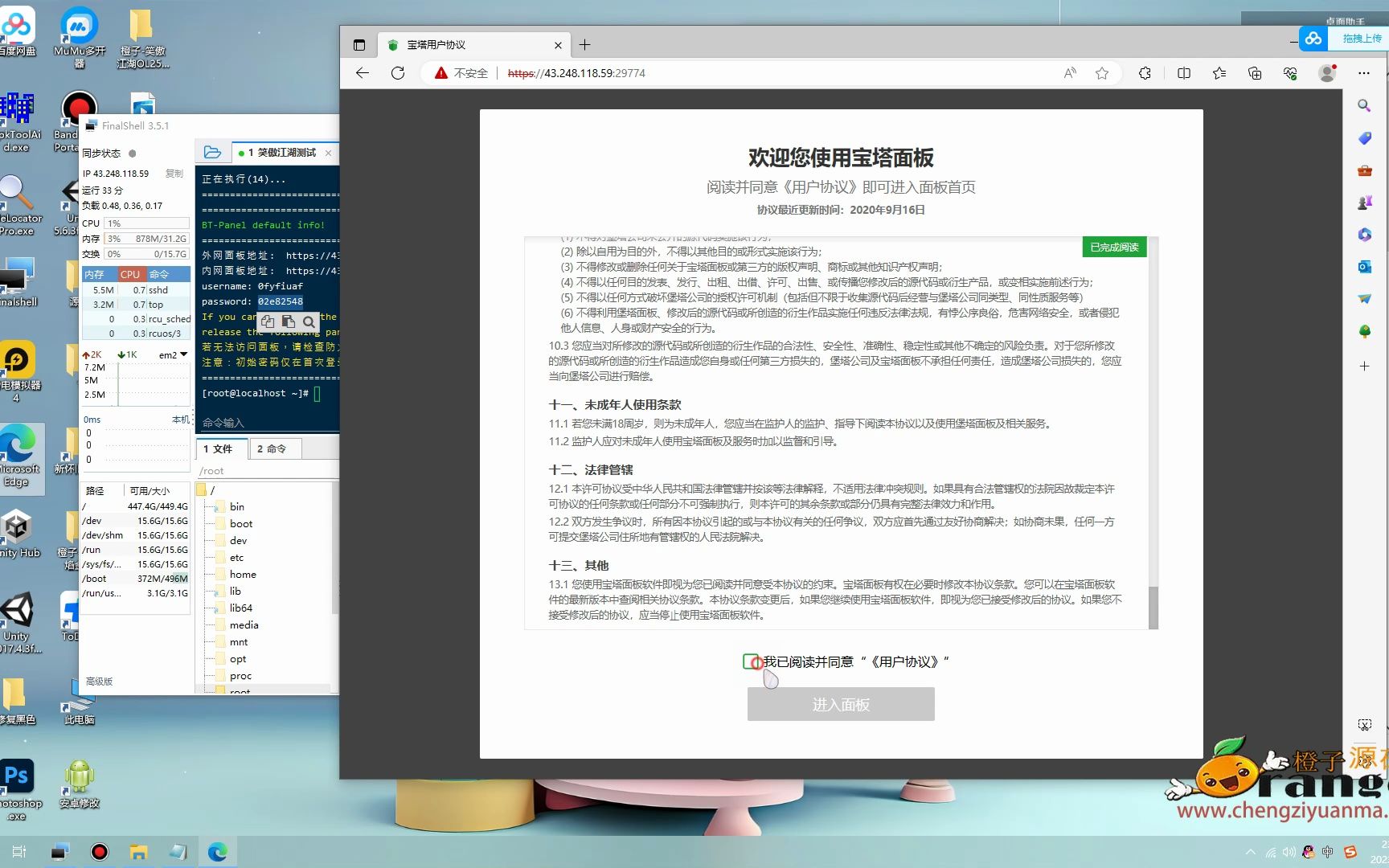Select the bin folder in the file tree
This screenshot has height=868, width=1389.
pyautogui.click(x=236, y=506)
